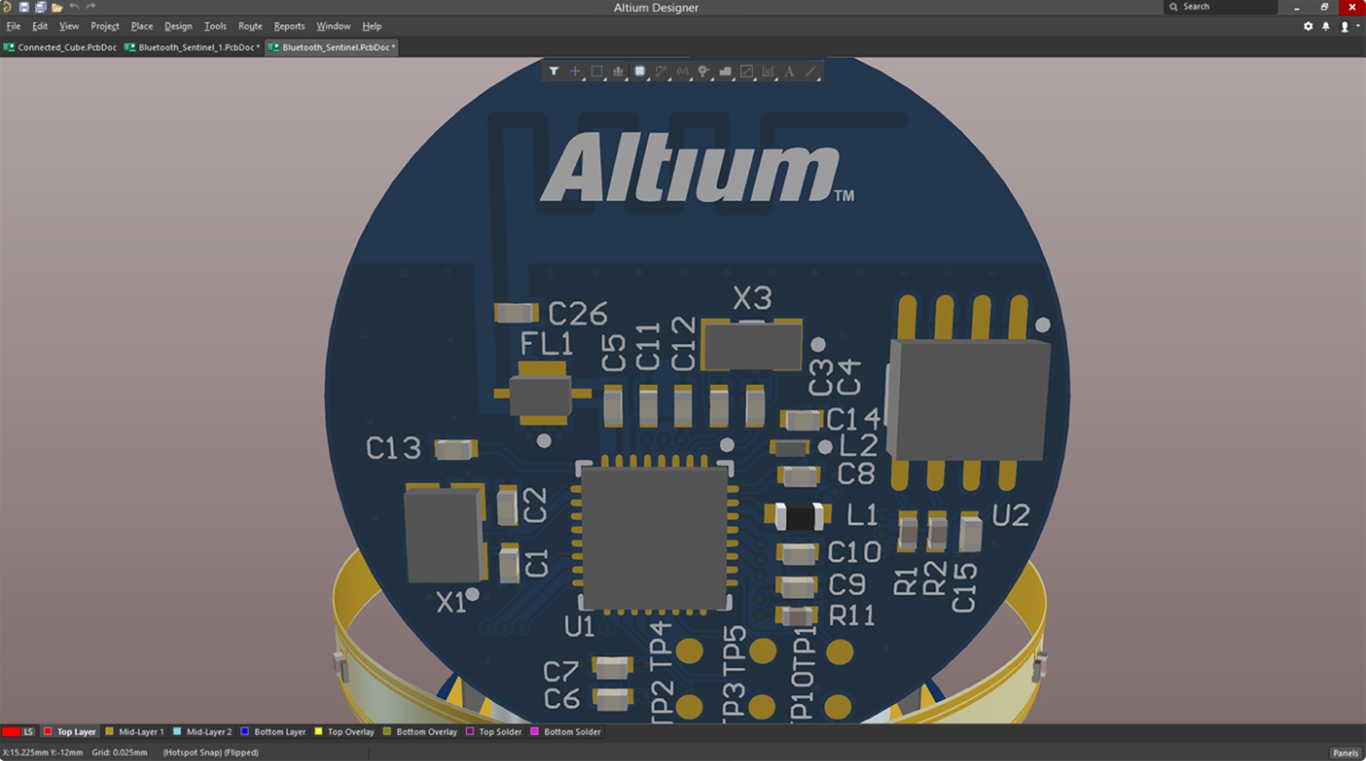Click the red current layer color box

tap(11, 732)
